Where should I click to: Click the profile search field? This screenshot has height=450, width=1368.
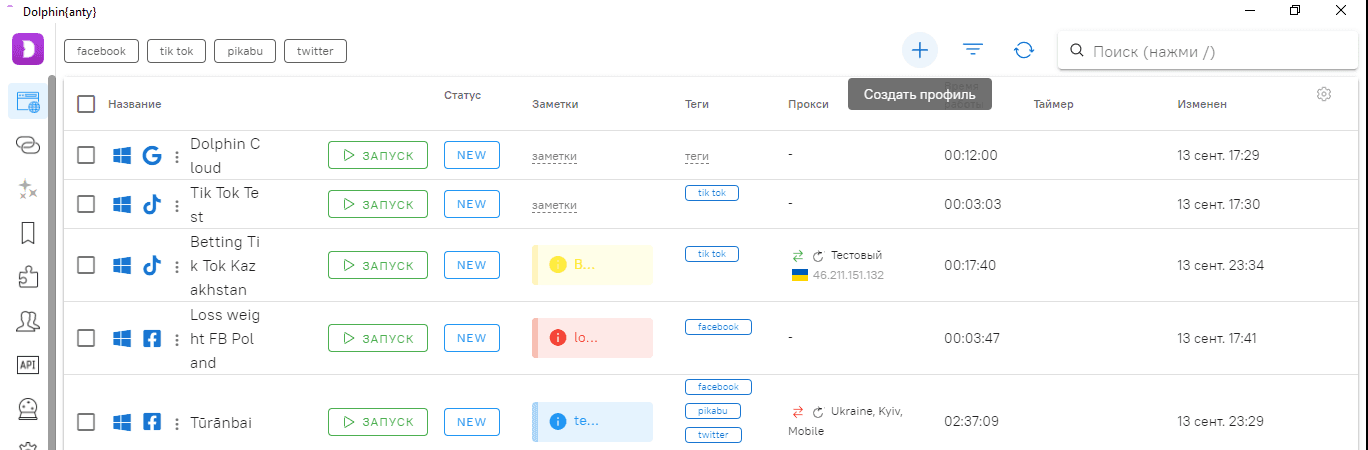pos(1207,51)
